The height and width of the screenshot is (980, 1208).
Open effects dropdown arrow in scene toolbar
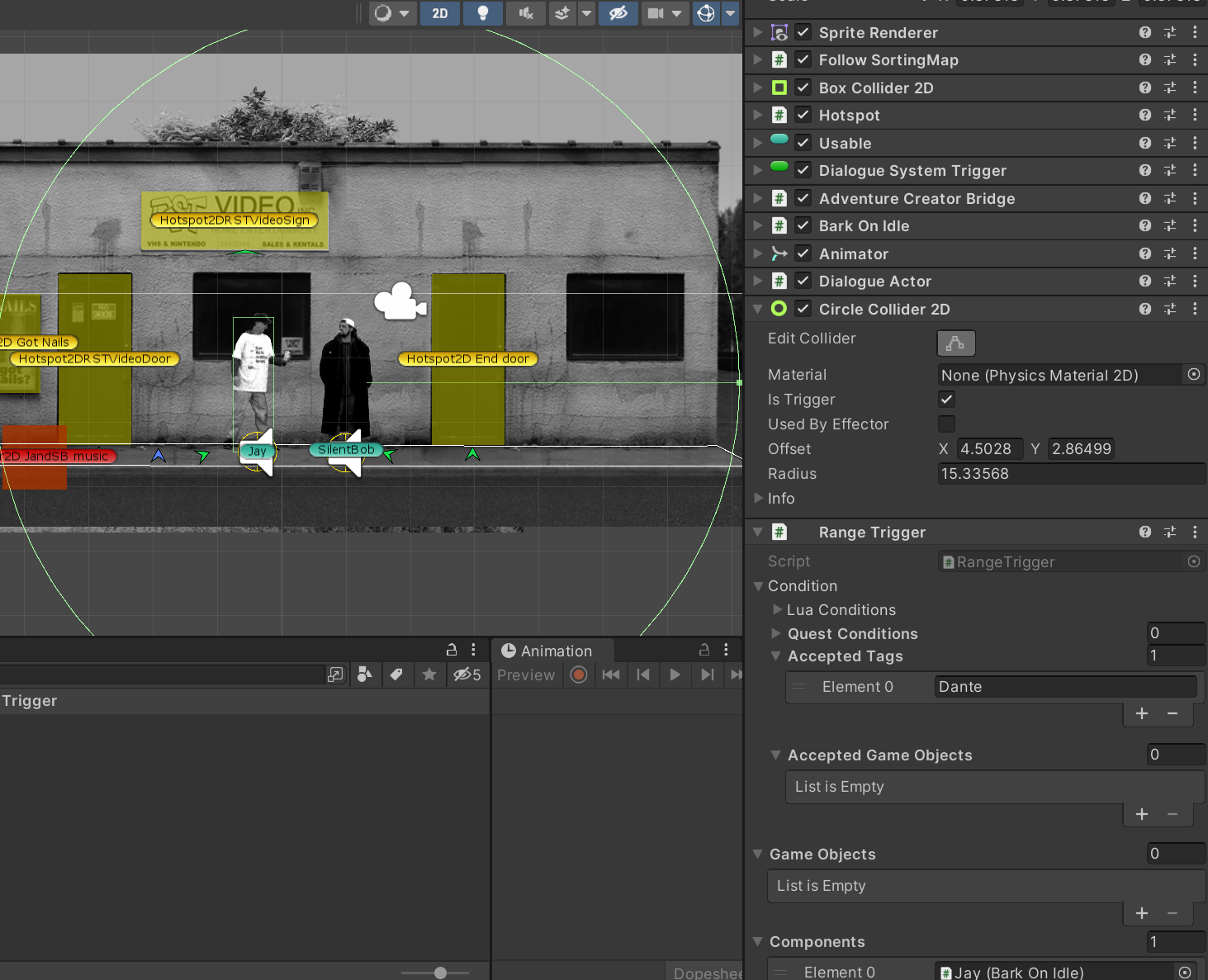586,13
